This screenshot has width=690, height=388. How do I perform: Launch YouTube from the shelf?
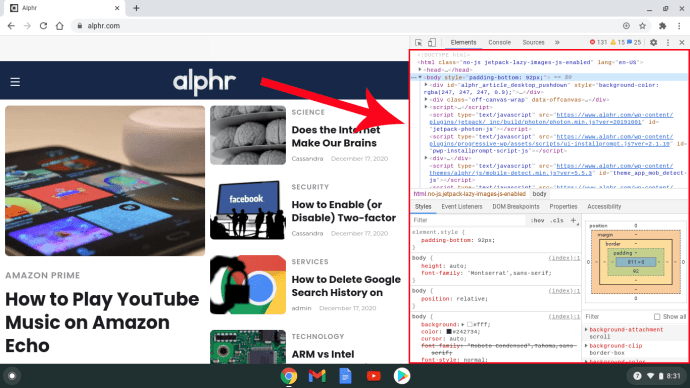coord(373,376)
